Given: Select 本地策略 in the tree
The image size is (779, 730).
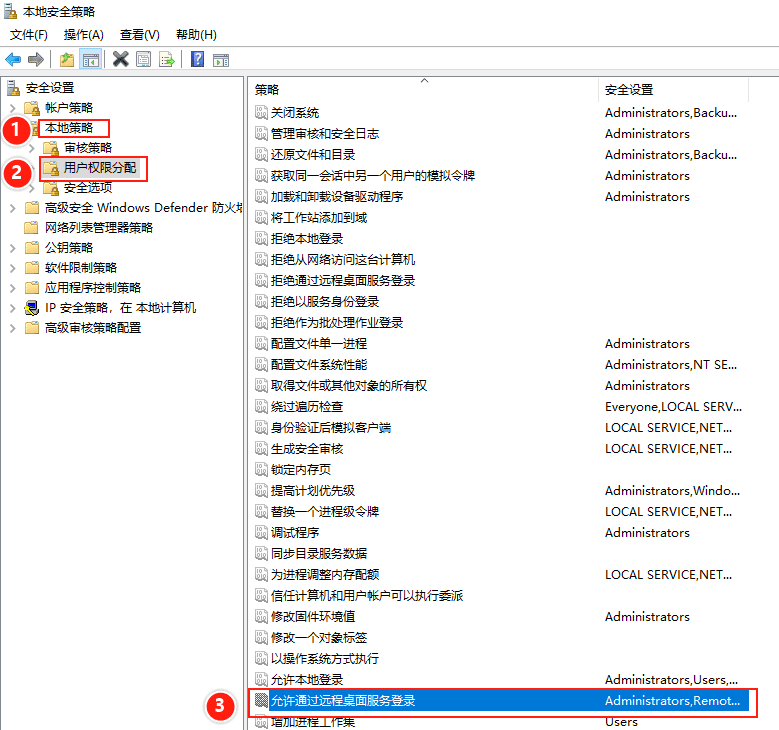Looking at the screenshot, I should click(69, 128).
